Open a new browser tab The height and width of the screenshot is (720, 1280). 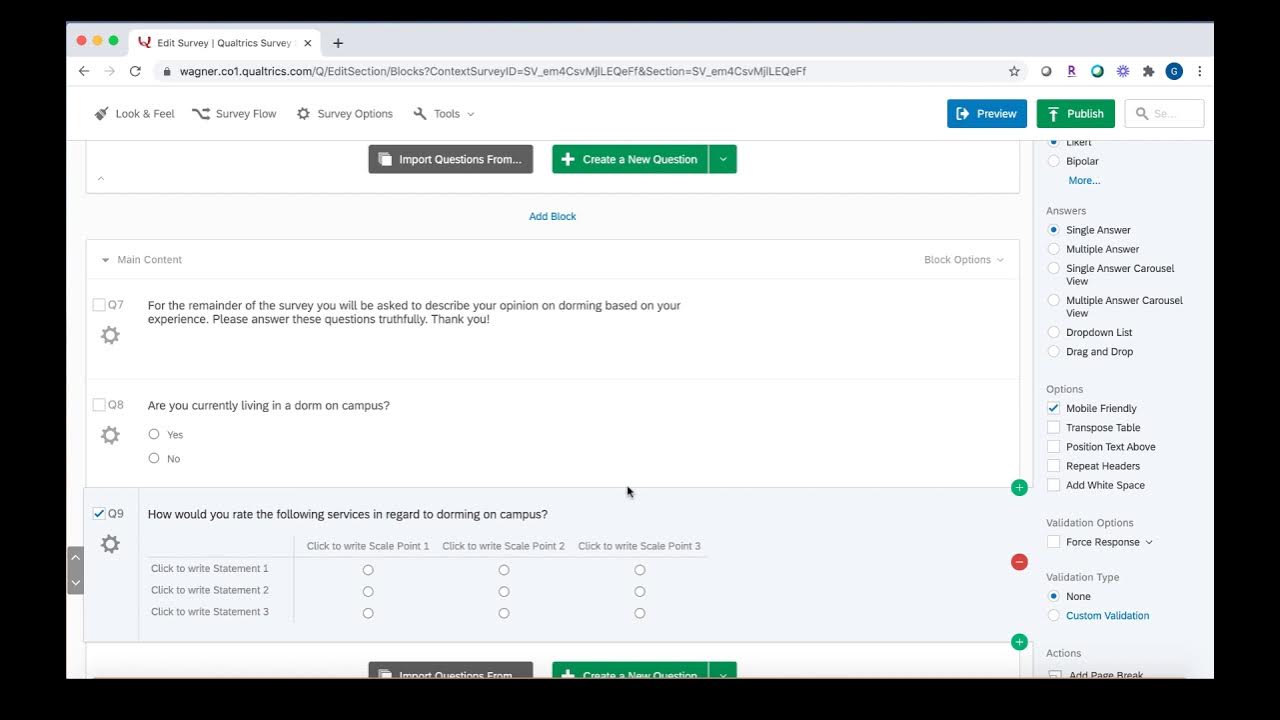click(338, 43)
